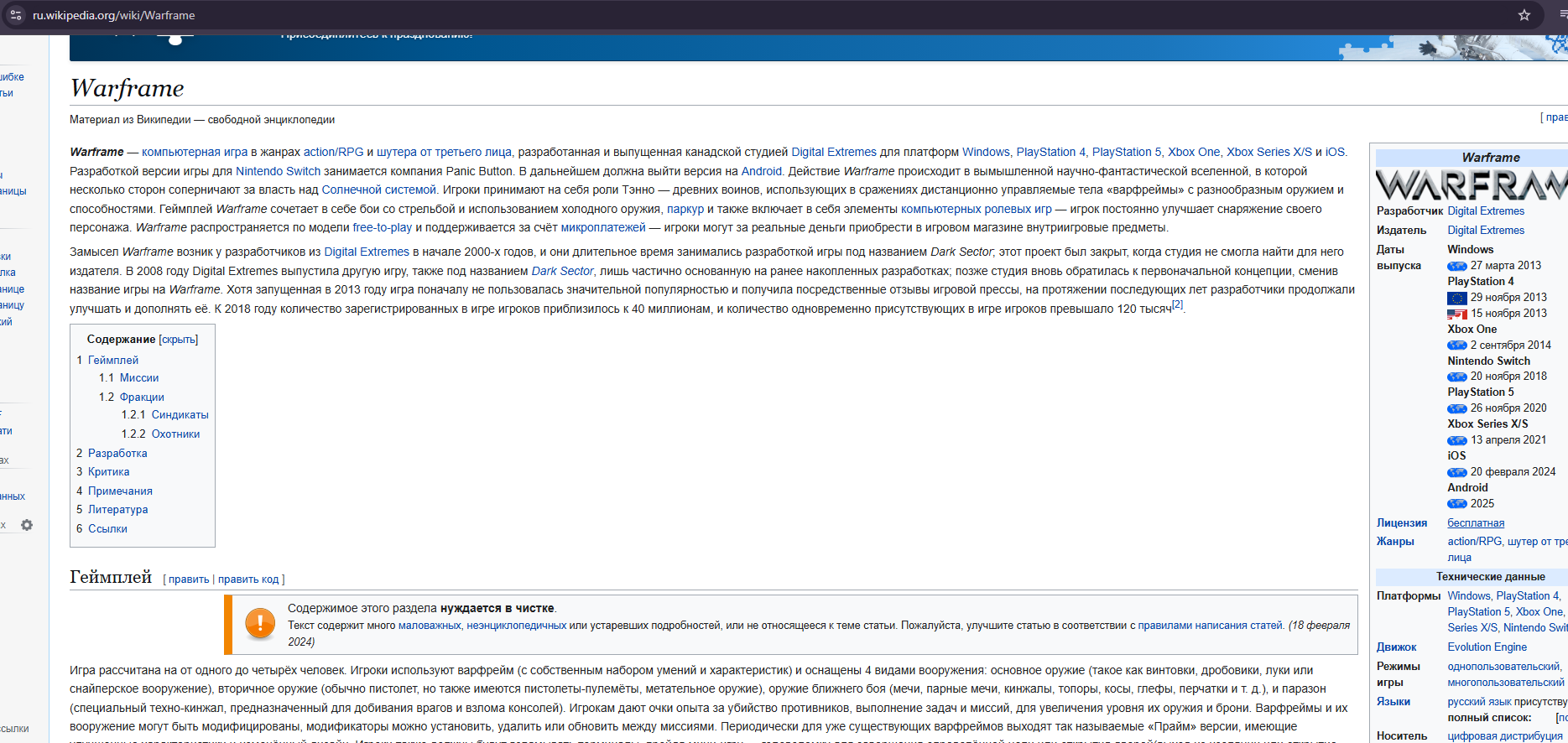This screenshot has width=1568, height=743.
Task: Open the Windows link in the infobox Платформы row
Action: coord(1469,596)
